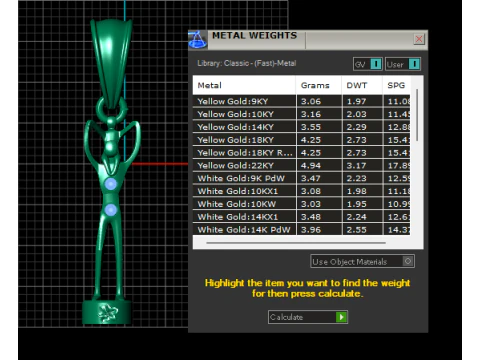This screenshot has height=360, width=480.
Task: Click the pendant bail at top
Action: (x=112, y=63)
